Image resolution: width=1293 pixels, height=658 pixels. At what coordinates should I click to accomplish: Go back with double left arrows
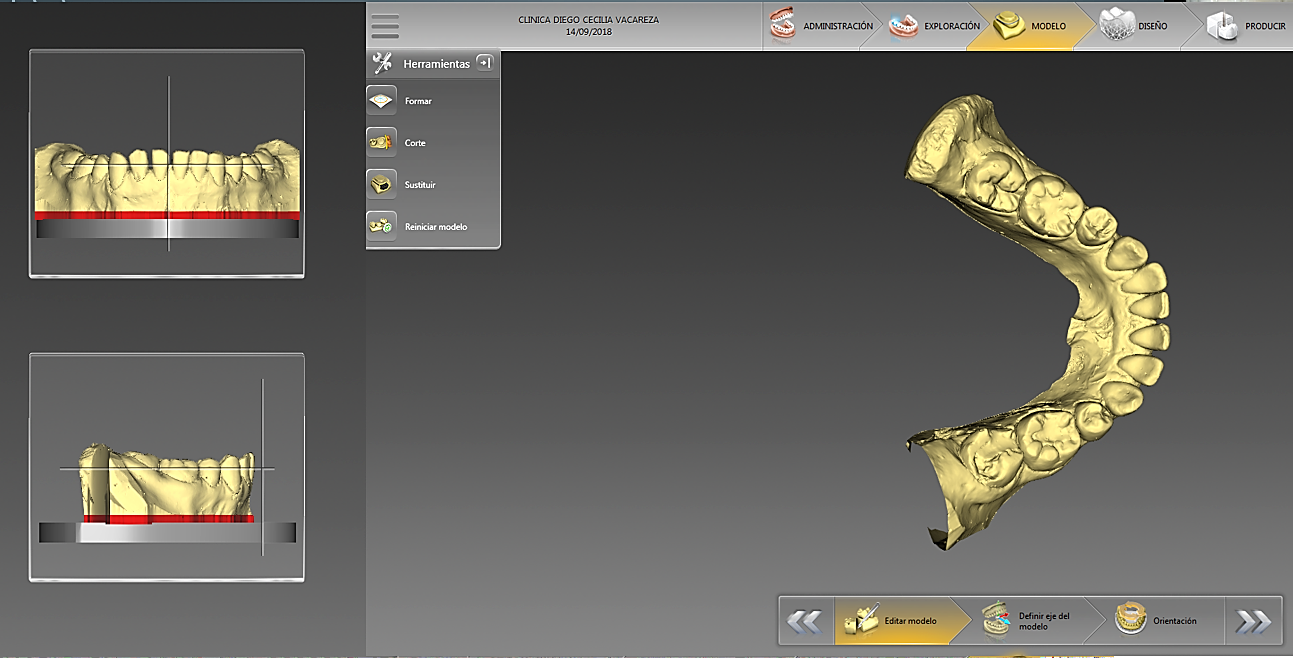point(804,621)
